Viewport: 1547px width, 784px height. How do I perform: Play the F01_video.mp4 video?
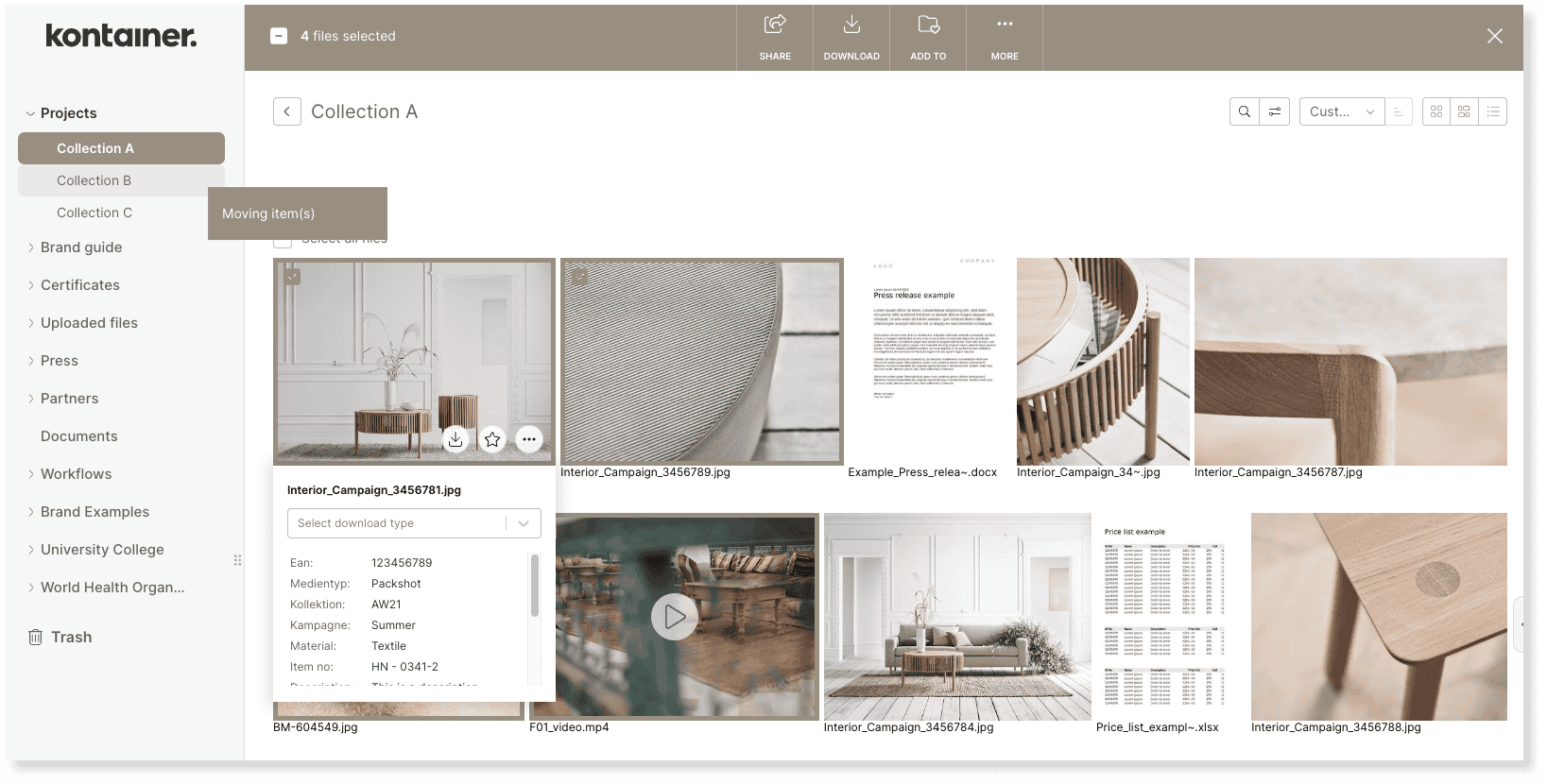pos(675,617)
